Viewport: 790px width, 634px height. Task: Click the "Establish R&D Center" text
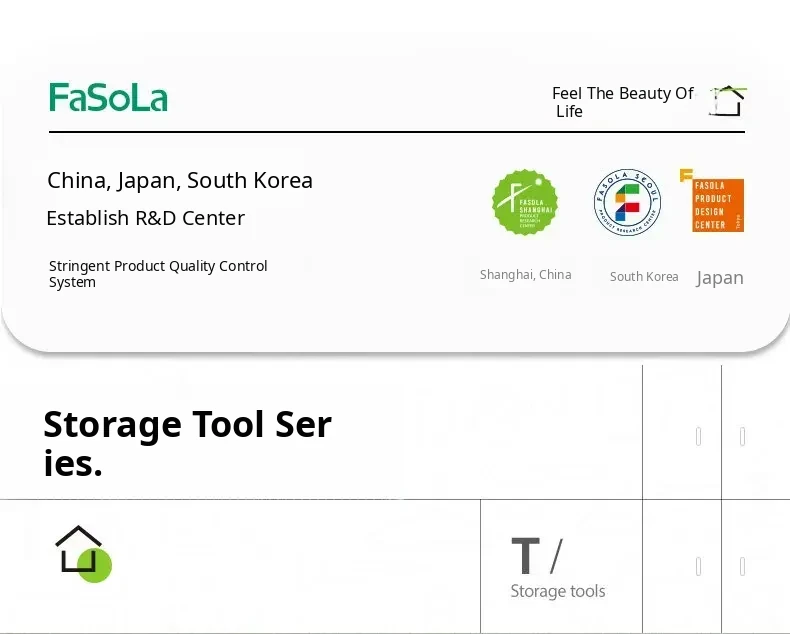point(146,218)
